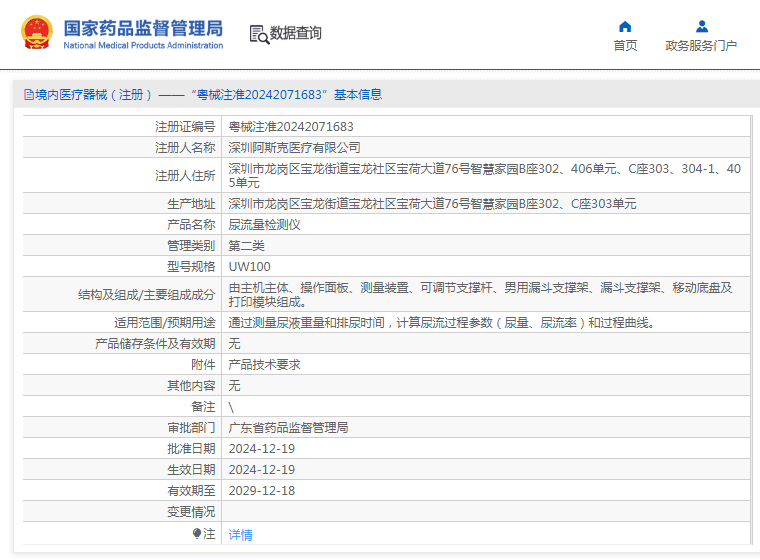Image resolution: width=760 pixels, height=560 pixels.
Task: Click the 政务服务门户 person icon
Action: [701, 26]
